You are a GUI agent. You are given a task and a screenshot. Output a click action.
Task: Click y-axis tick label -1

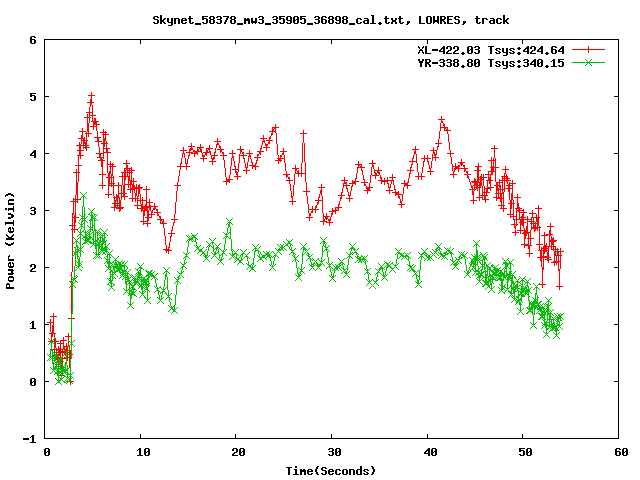[x=29, y=439]
